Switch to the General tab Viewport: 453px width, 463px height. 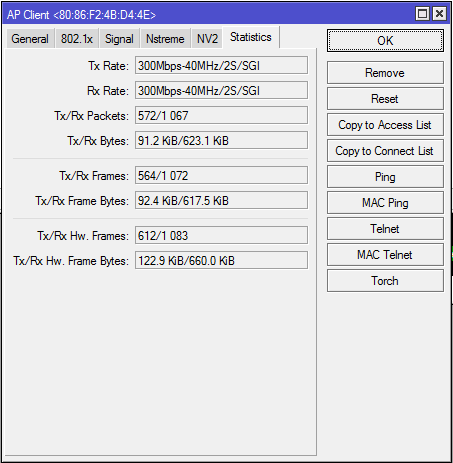[30, 39]
